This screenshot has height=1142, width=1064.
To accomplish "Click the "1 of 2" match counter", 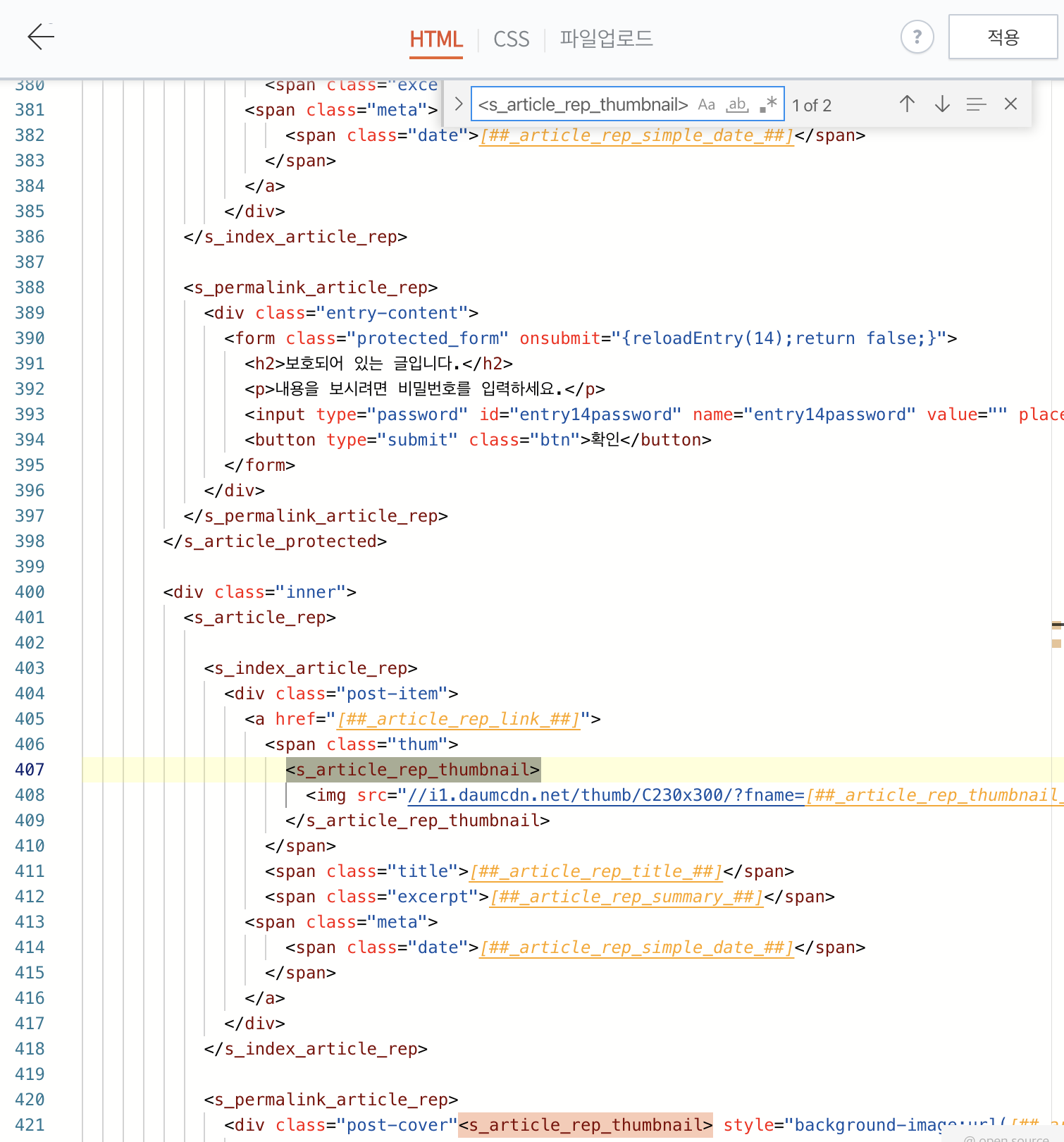I will tap(812, 106).
